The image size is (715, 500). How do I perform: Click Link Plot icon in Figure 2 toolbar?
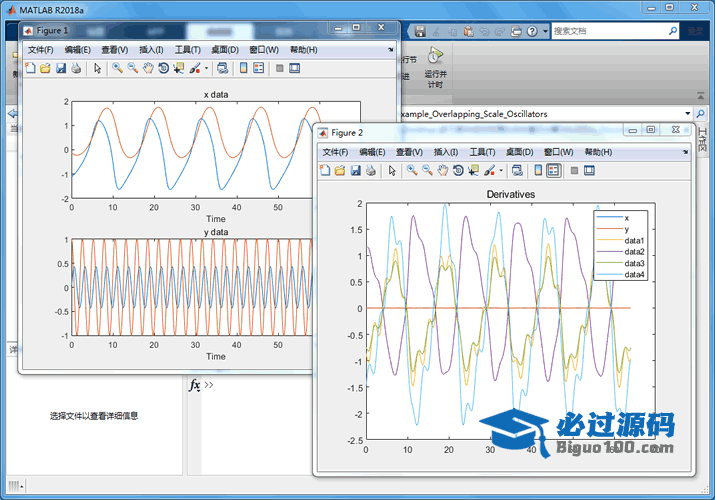point(517,170)
